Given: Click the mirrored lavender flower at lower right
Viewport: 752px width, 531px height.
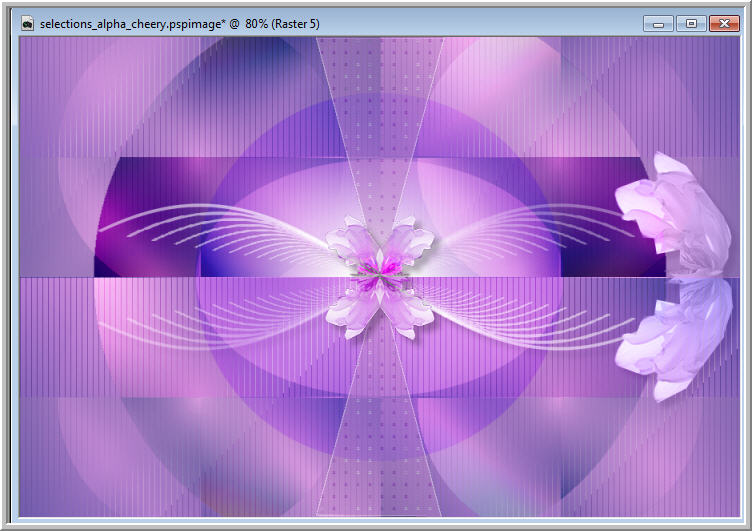Looking at the screenshot, I should (673, 340).
